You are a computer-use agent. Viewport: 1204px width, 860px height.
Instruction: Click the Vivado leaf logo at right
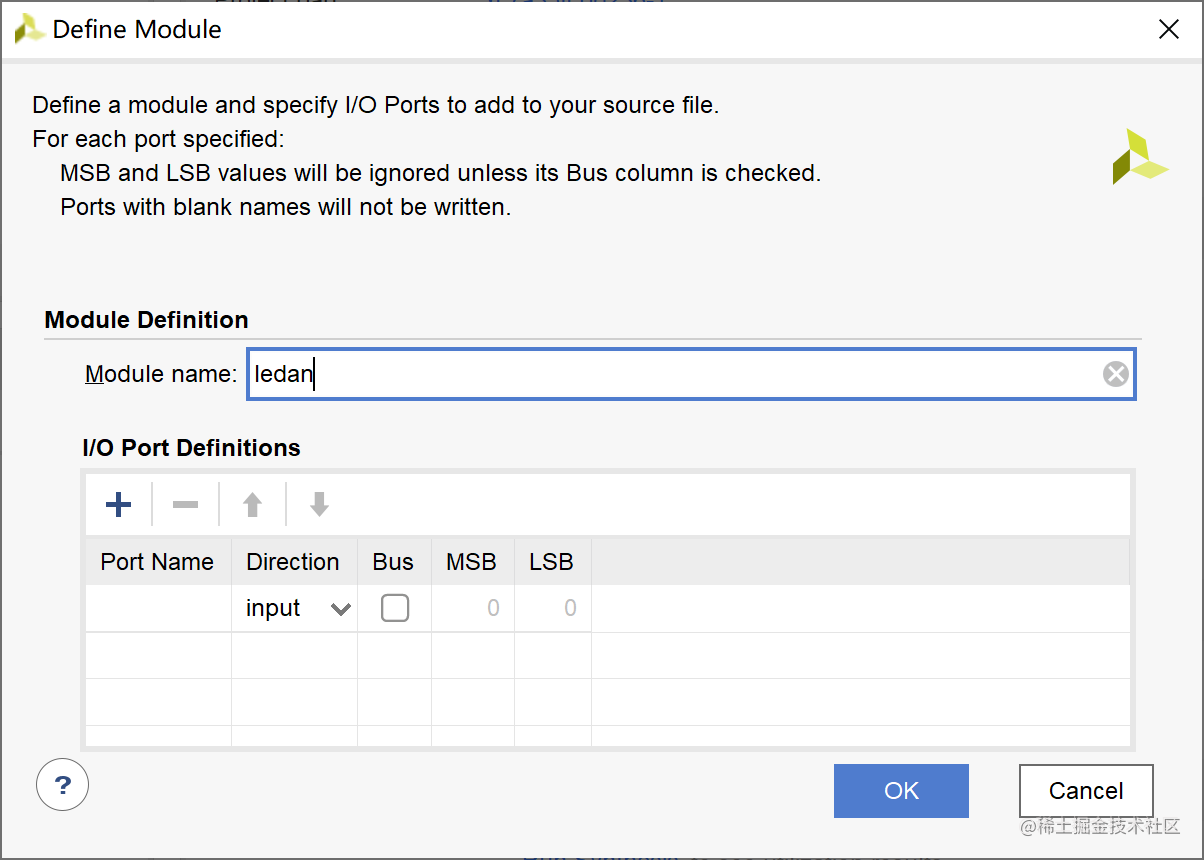[1138, 157]
